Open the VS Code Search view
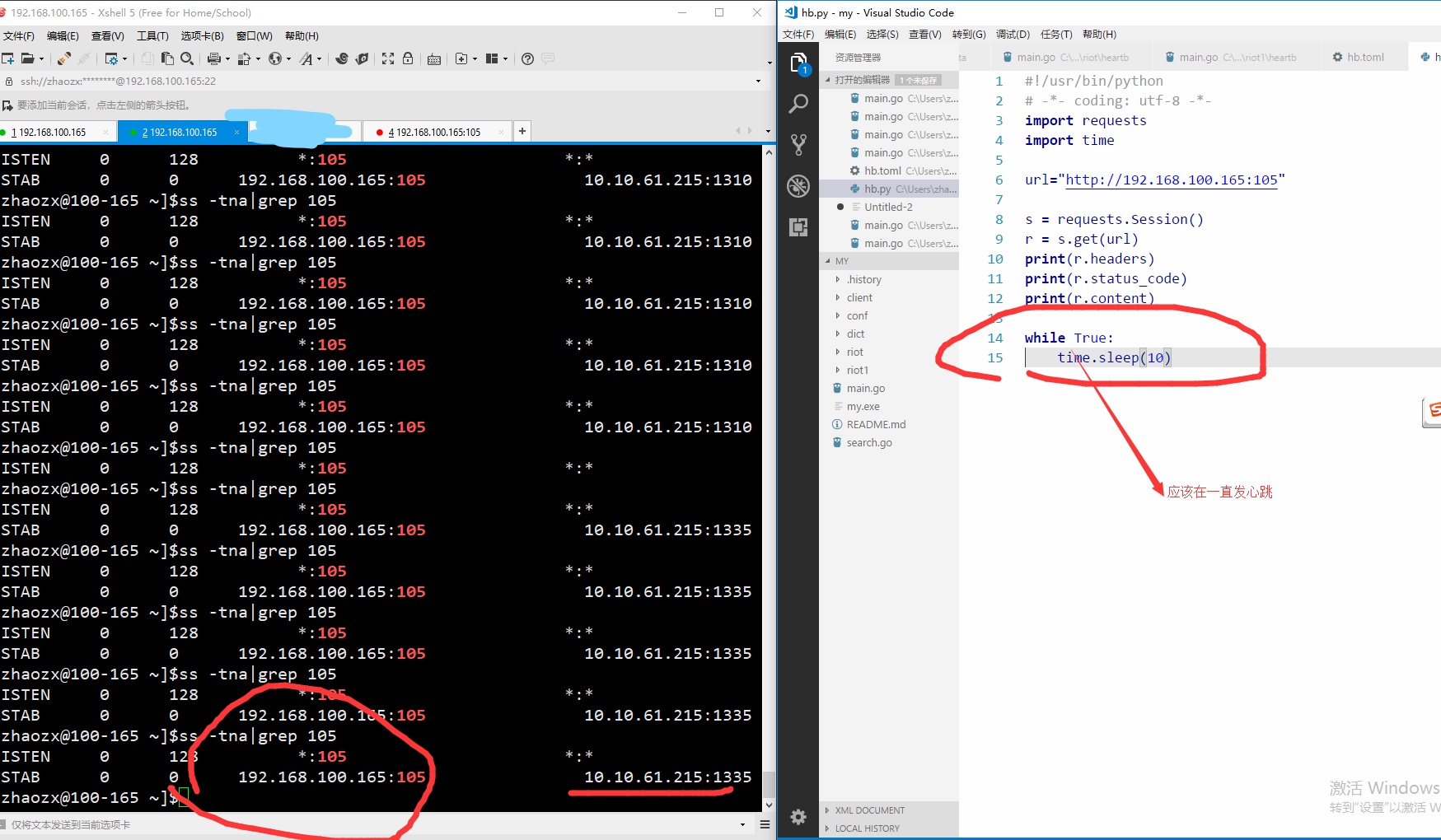1441x840 pixels. 798,104
